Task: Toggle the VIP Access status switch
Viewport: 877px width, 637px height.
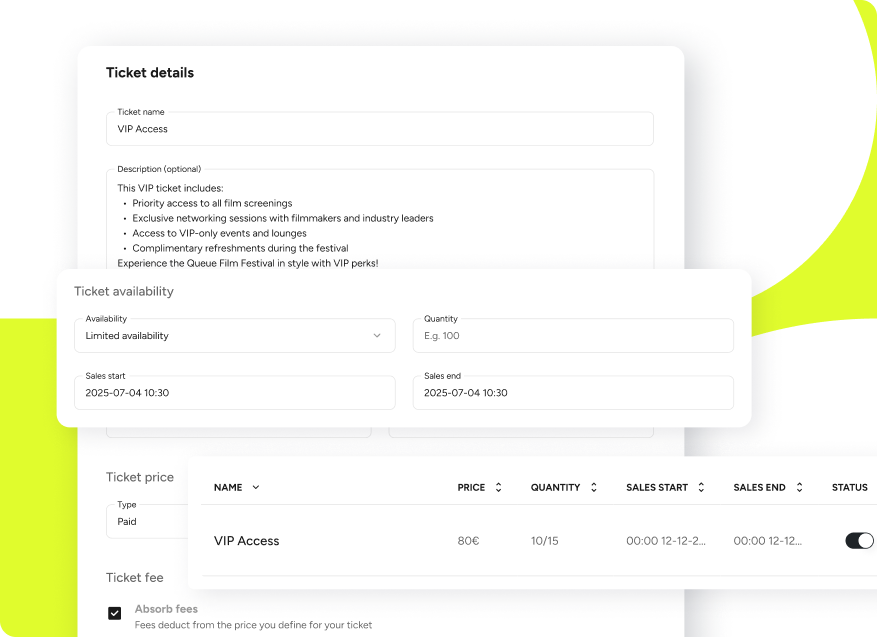Action: click(x=859, y=541)
